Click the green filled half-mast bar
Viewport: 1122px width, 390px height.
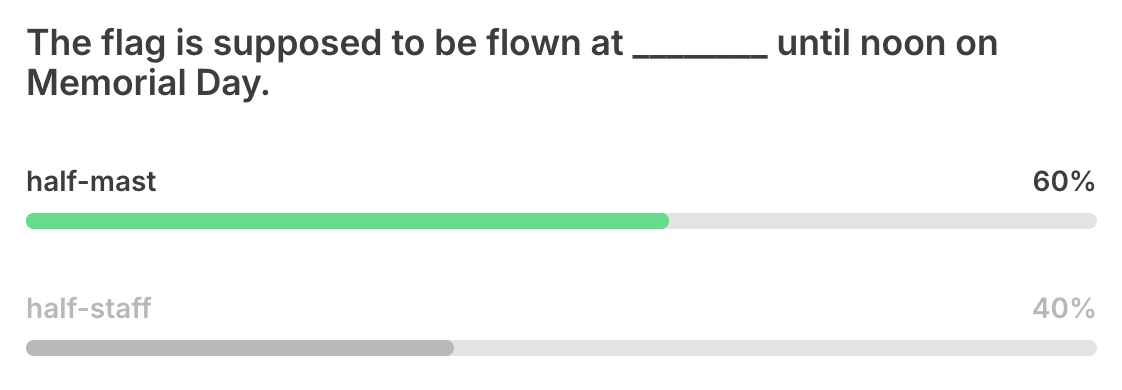pyautogui.click(x=348, y=221)
